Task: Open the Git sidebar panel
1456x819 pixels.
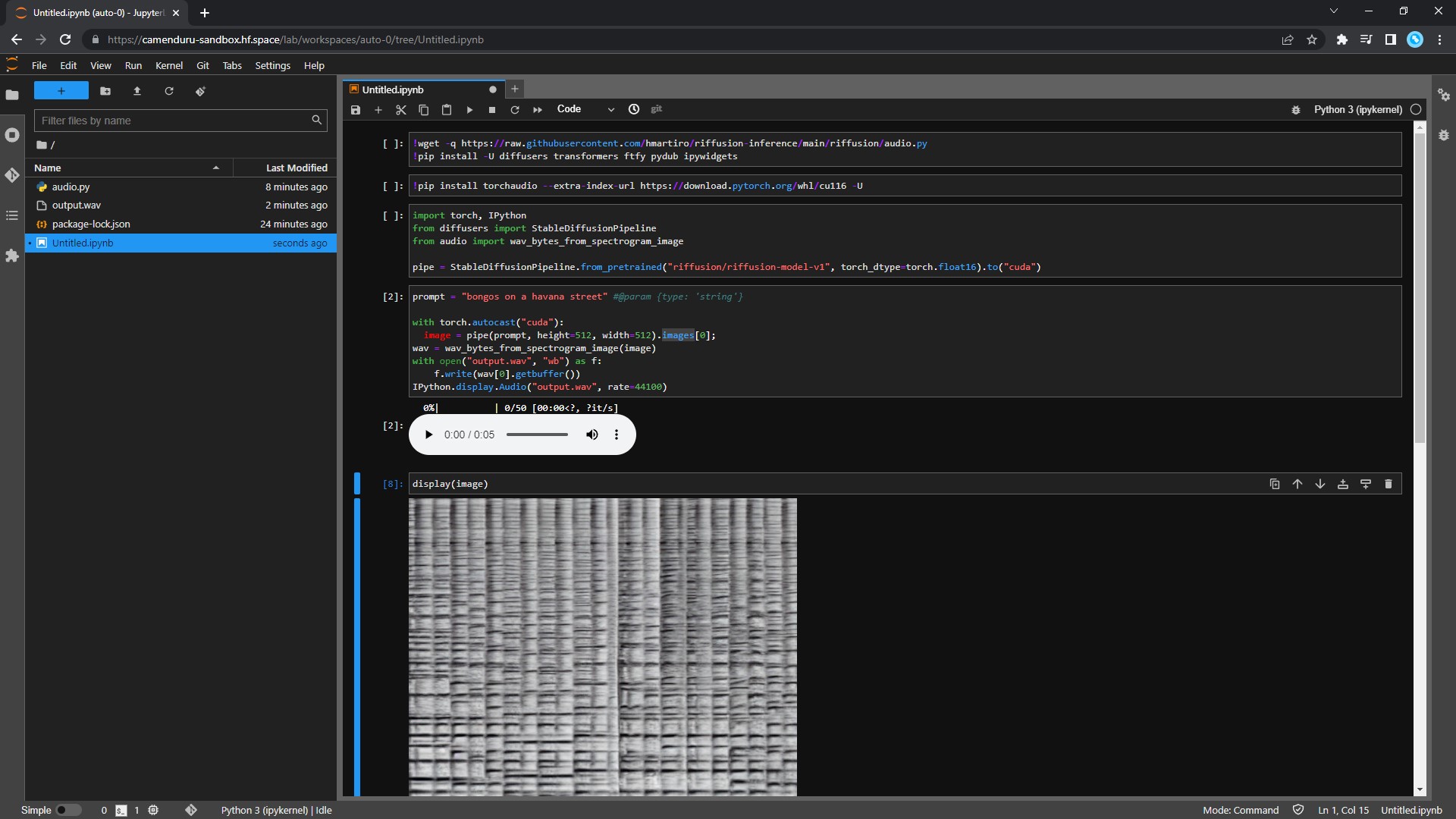Action: [12, 175]
